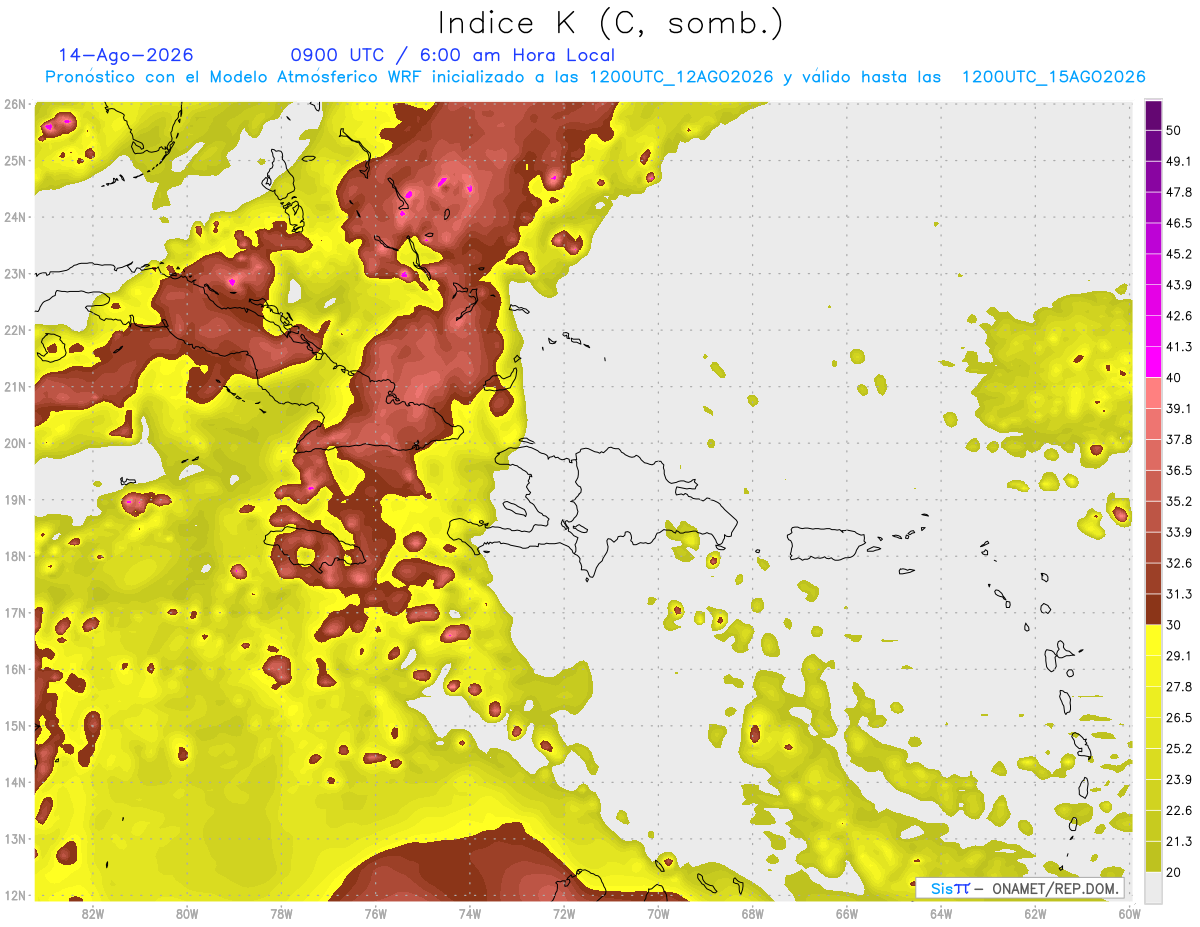Click the '22N' latitude label

(x=15, y=330)
